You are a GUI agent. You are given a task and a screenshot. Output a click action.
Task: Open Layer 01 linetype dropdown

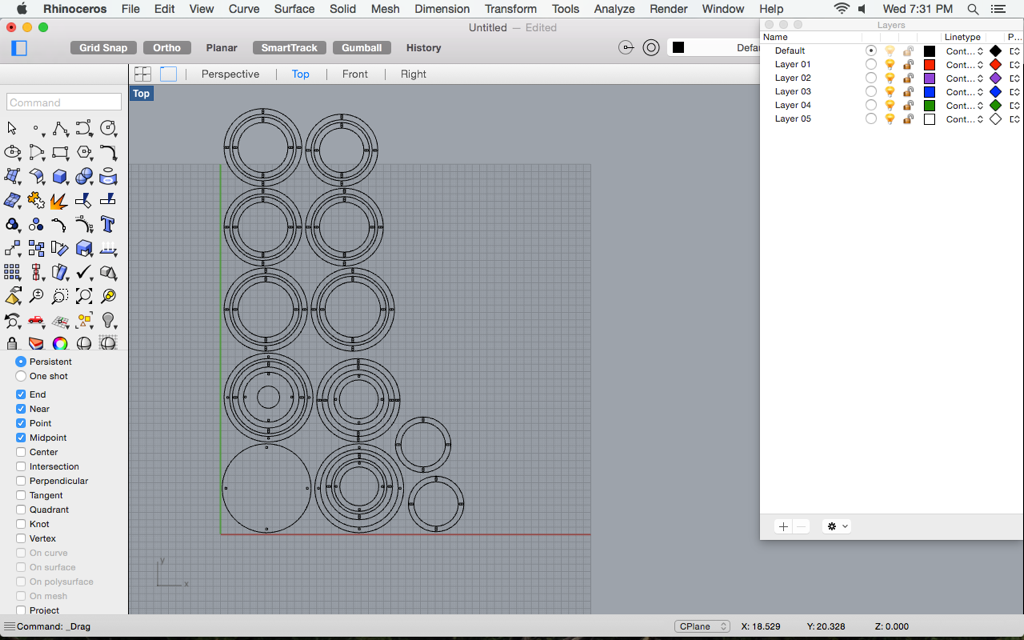965,64
